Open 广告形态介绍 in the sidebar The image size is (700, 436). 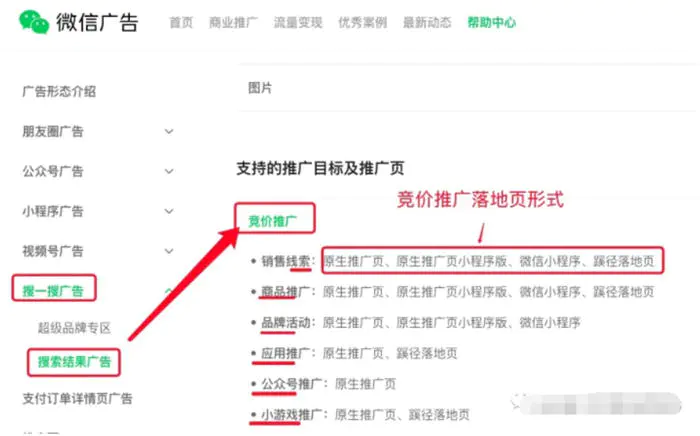(59, 91)
